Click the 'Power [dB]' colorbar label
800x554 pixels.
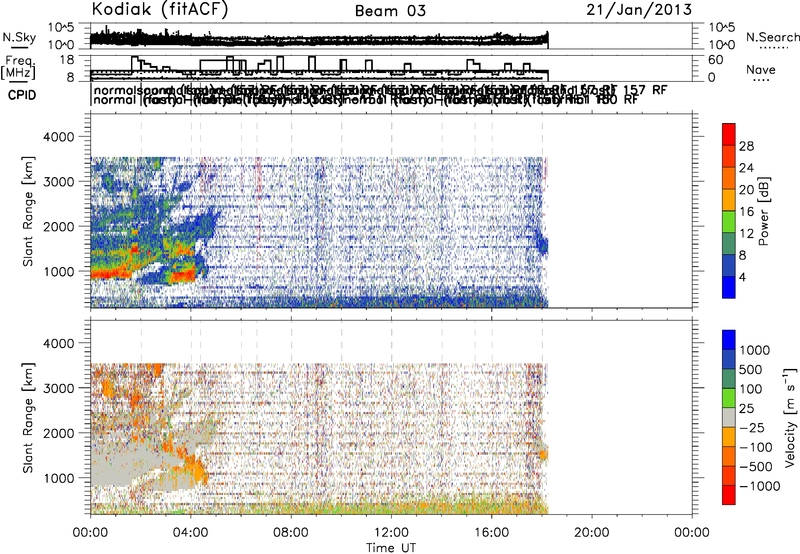tap(764, 211)
